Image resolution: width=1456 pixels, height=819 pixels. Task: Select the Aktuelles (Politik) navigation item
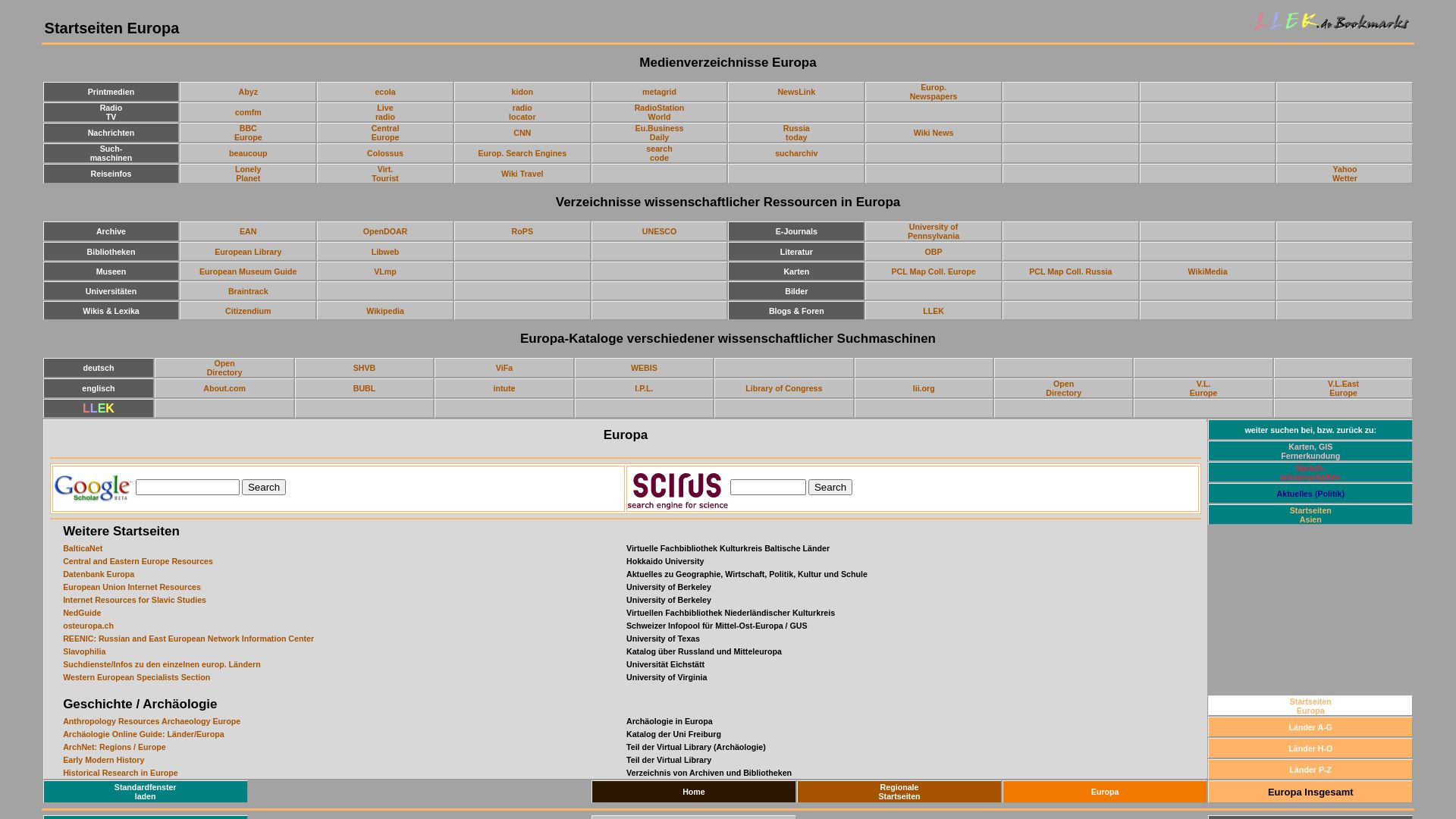(x=1310, y=494)
